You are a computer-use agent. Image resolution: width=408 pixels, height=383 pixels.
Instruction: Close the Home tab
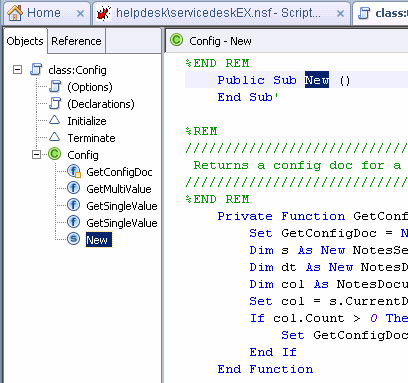[x=80, y=14]
